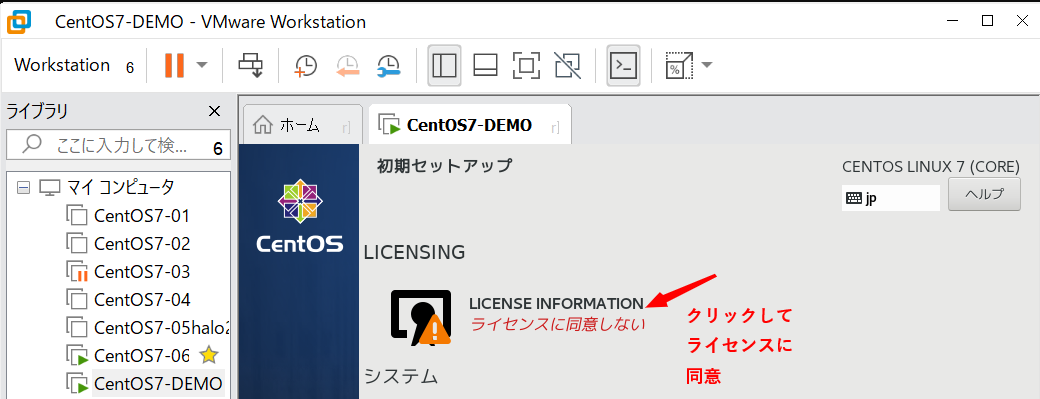
Task: Click the running VM icon of CentOS7-DEMO
Action: click(x=77, y=384)
